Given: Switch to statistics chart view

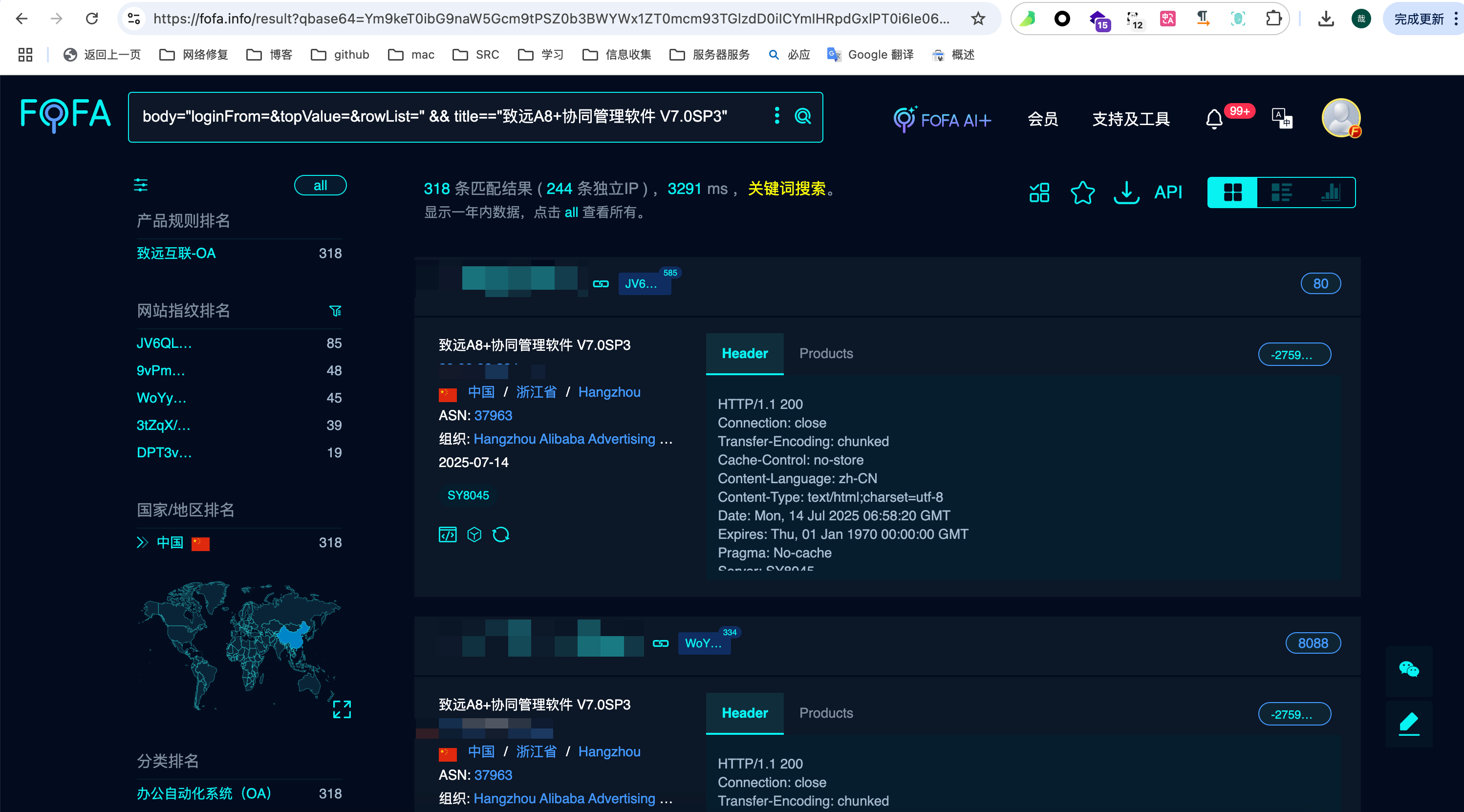Looking at the screenshot, I should [x=1330, y=192].
